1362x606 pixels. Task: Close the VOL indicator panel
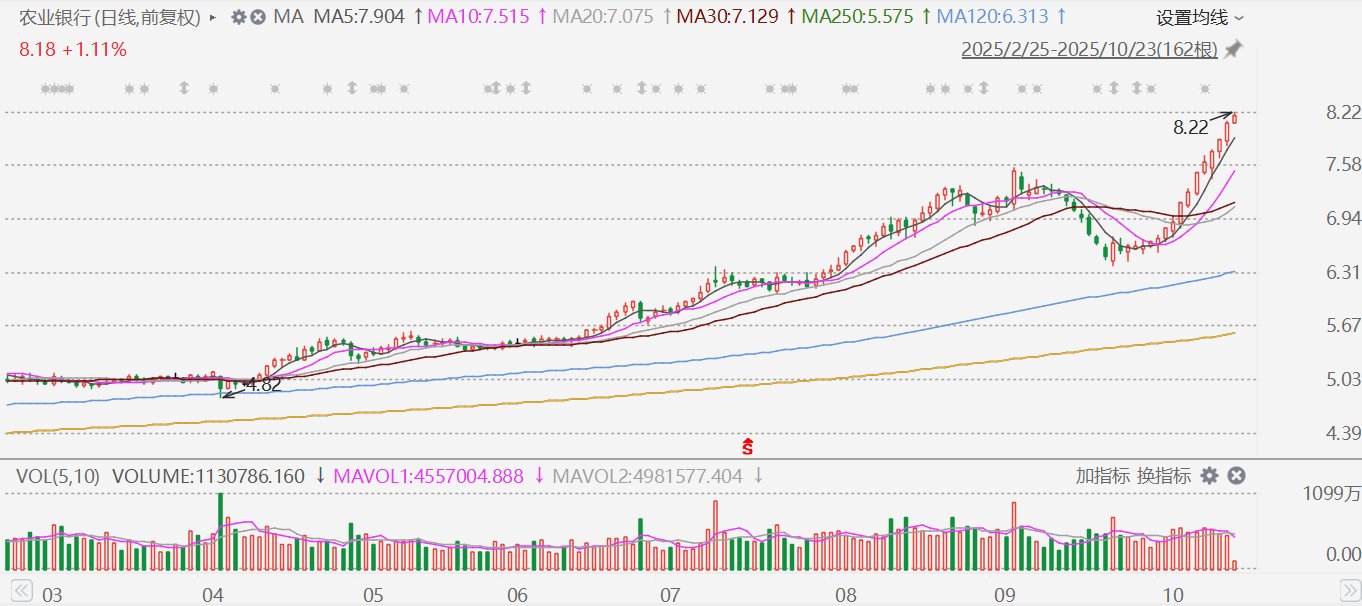pos(1236,476)
